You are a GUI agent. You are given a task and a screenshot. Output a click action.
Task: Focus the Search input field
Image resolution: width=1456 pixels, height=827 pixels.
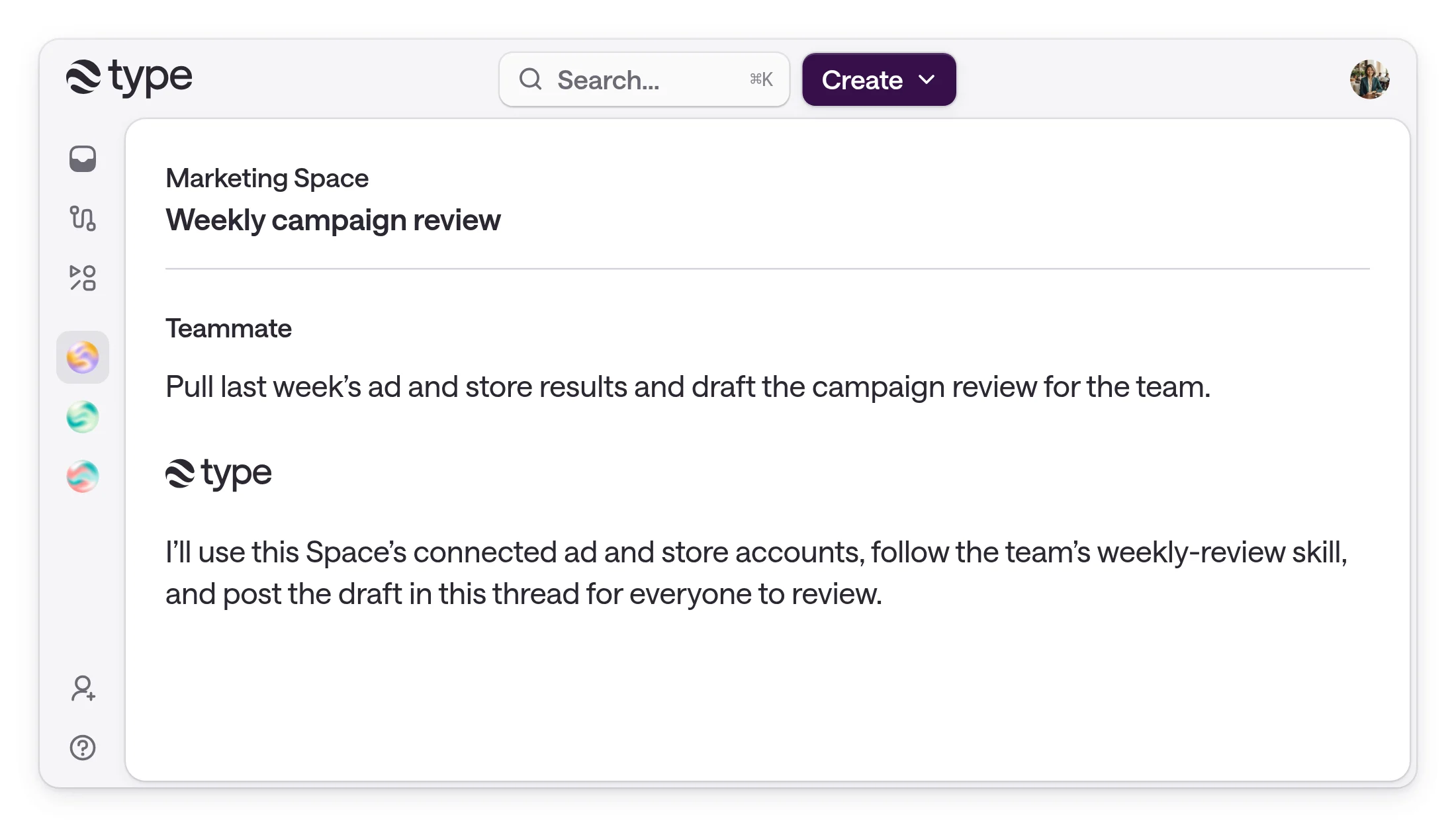(645, 79)
